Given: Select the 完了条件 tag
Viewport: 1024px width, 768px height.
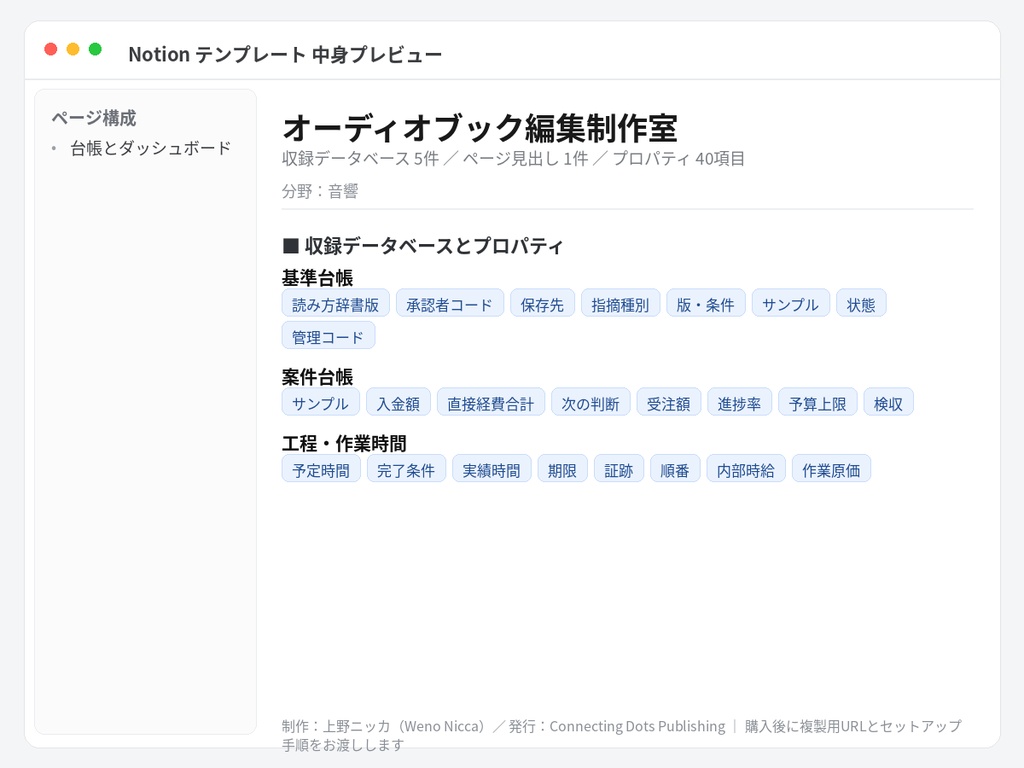Looking at the screenshot, I should click(406, 469).
